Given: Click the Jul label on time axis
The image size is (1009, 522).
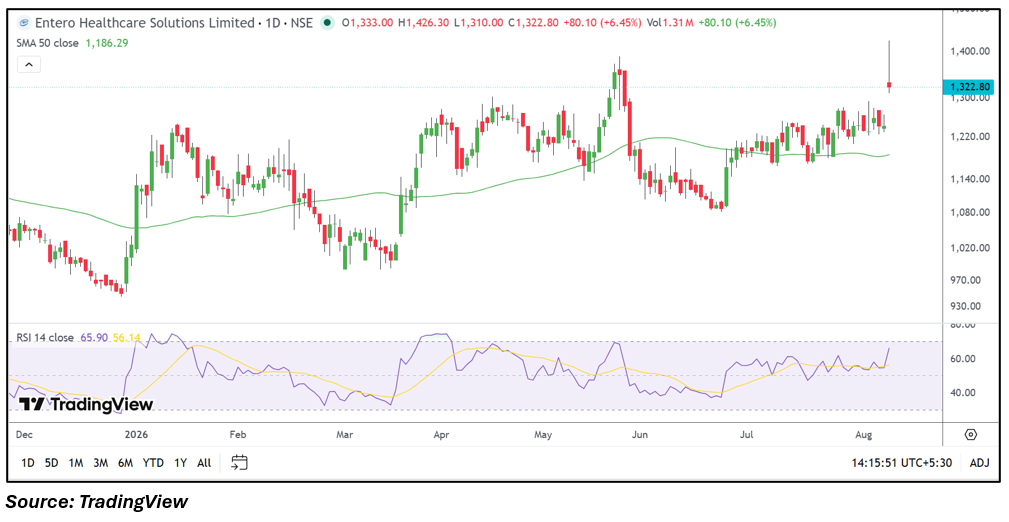Looking at the screenshot, I should (746, 434).
